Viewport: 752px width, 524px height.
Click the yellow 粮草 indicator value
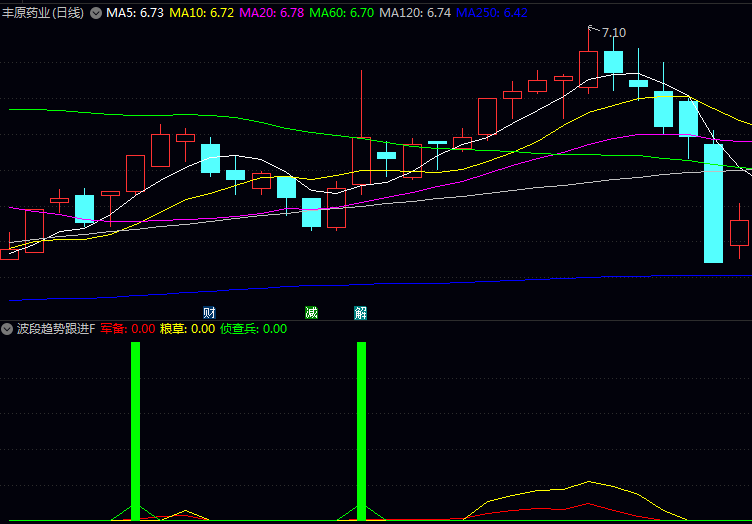point(188,328)
